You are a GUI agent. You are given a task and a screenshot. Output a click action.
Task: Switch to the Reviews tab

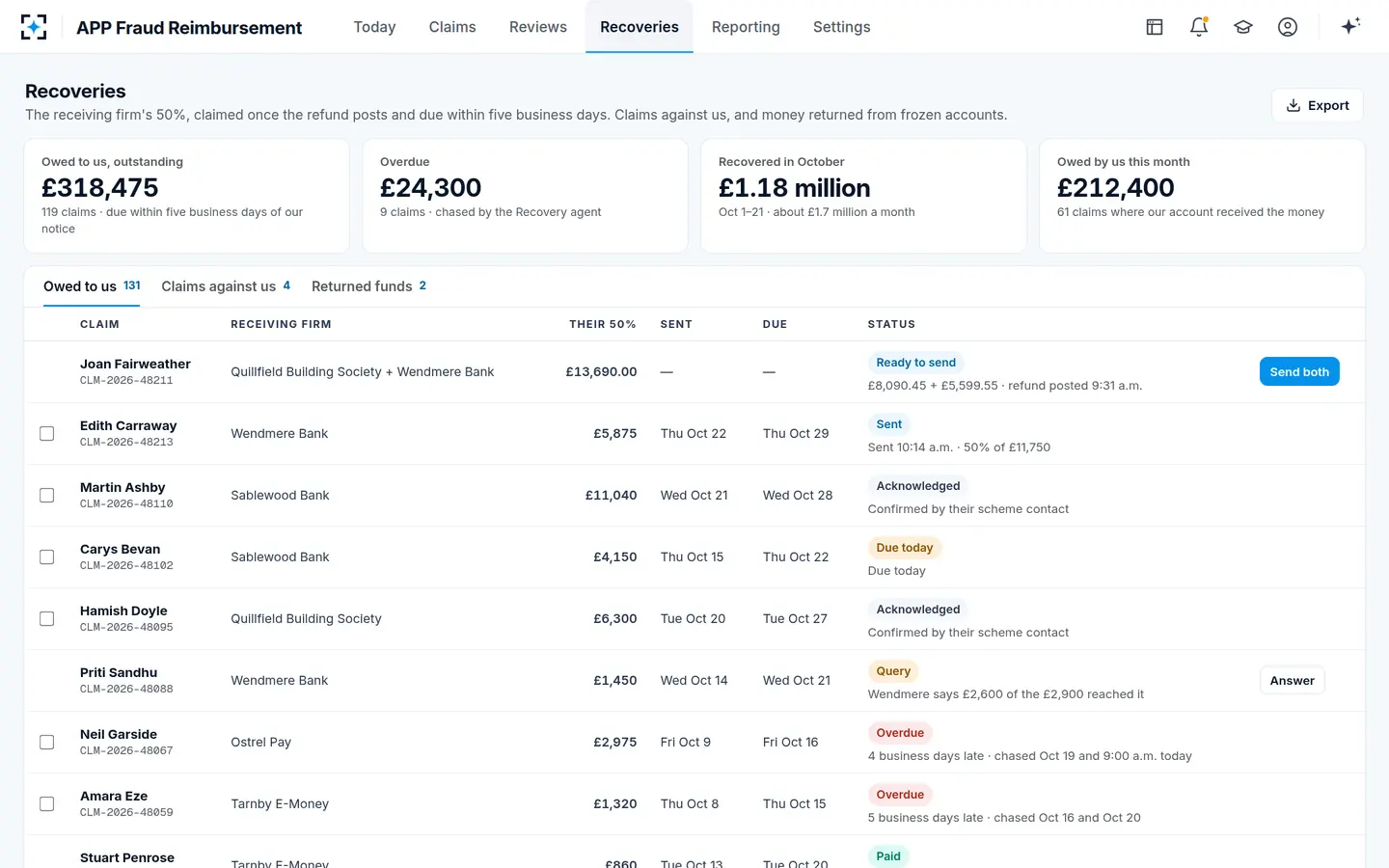[538, 27]
